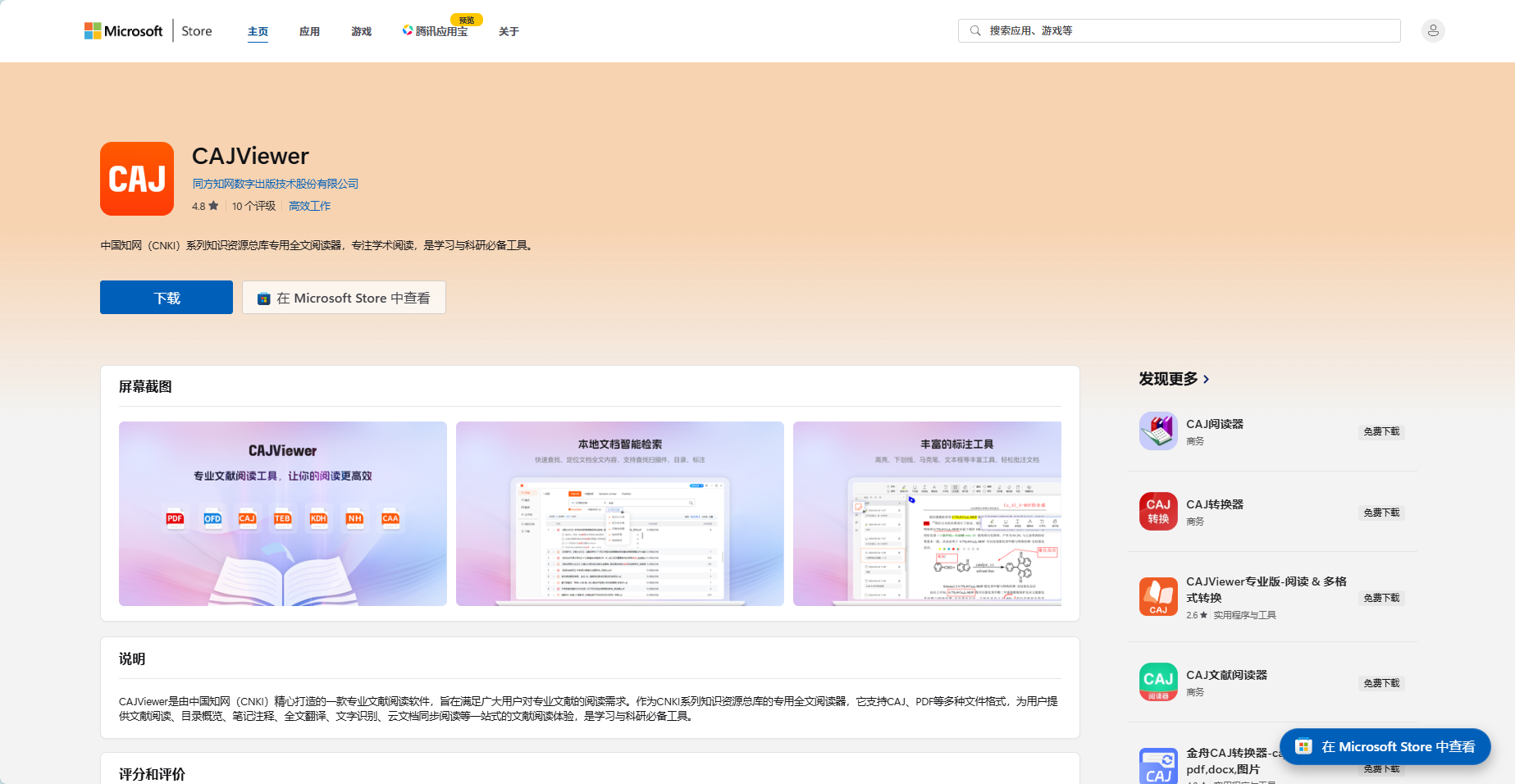Image resolution: width=1515 pixels, height=784 pixels.
Task: Open the CAJViewer专业版 app icon
Action: tap(1158, 597)
